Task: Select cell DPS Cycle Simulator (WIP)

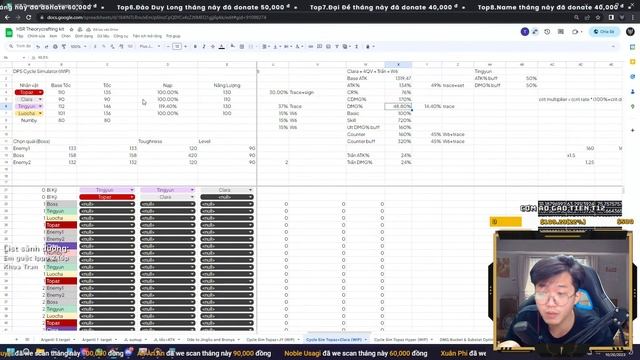Action: [42, 71]
